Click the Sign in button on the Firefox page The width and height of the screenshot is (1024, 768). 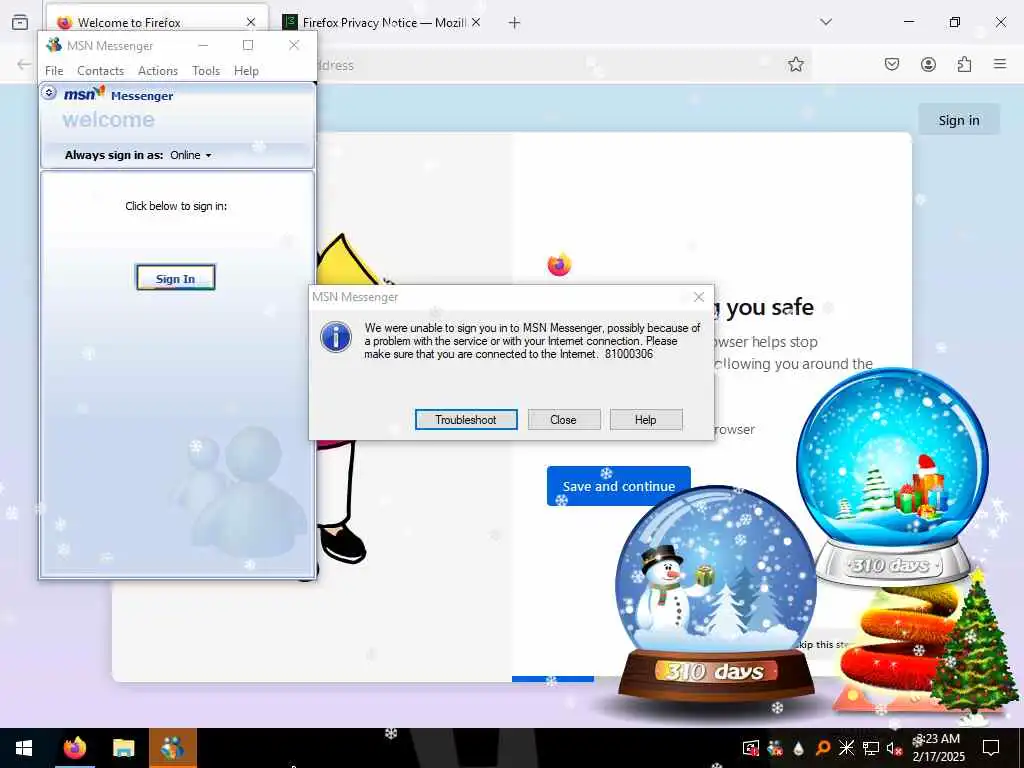pos(959,120)
